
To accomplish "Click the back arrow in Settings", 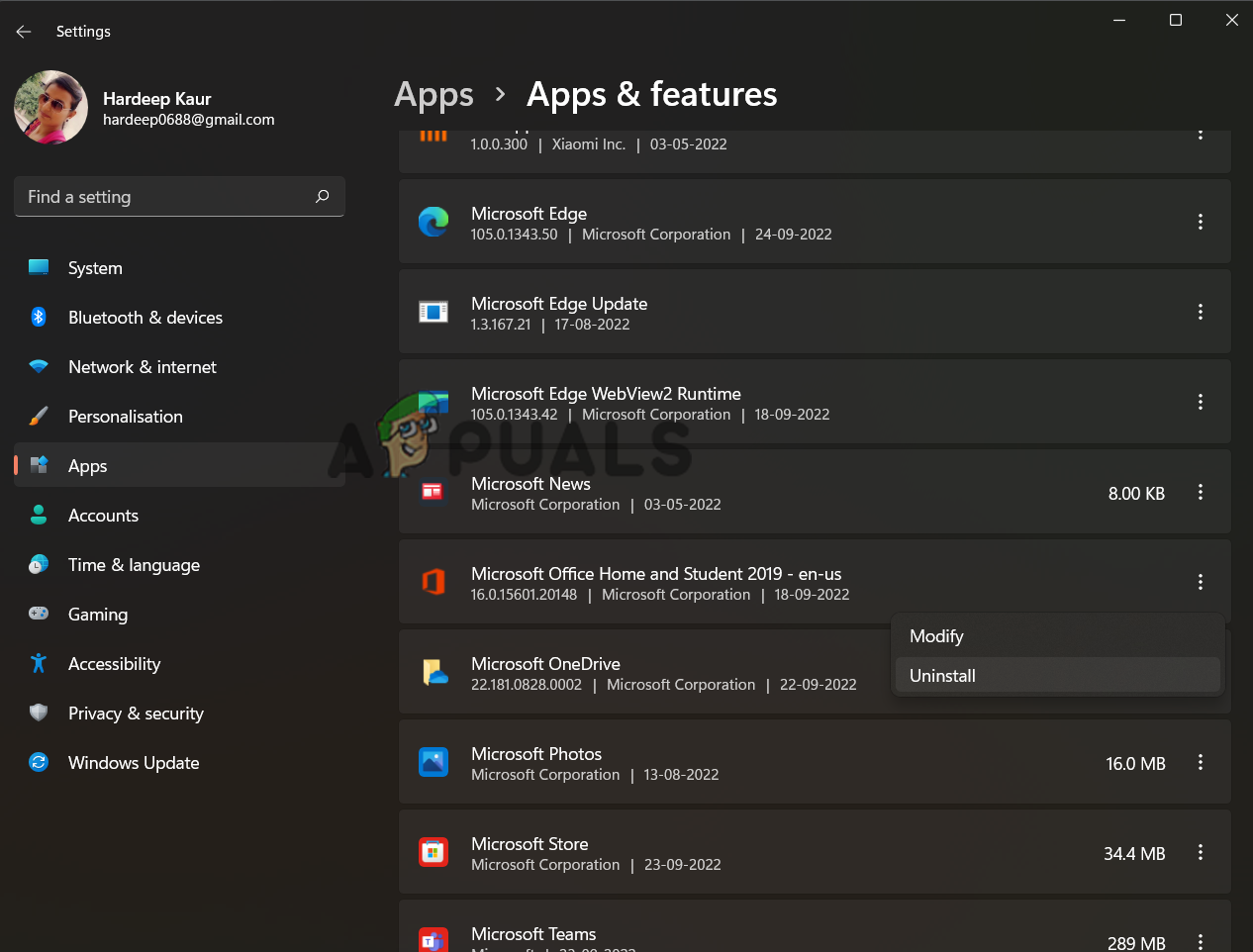I will (x=24, y=32).
